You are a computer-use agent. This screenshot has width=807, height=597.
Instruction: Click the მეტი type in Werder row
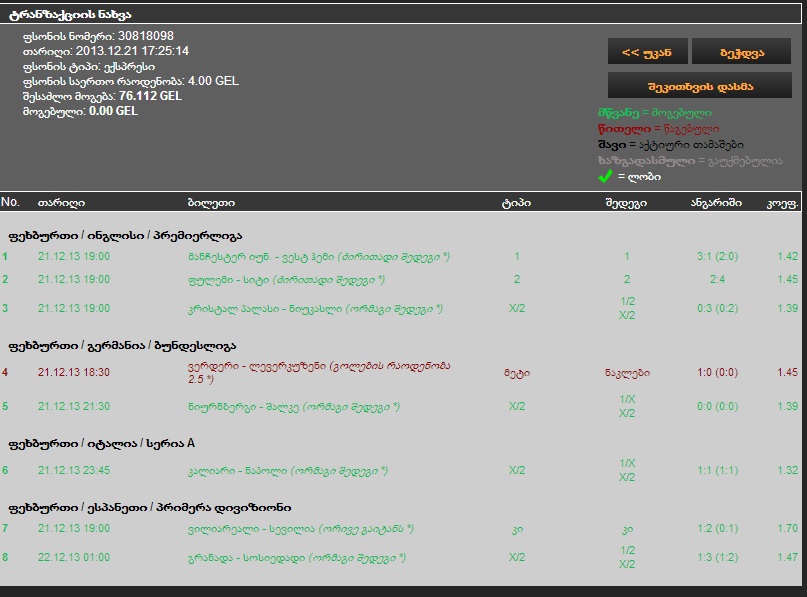pos(517,373)
